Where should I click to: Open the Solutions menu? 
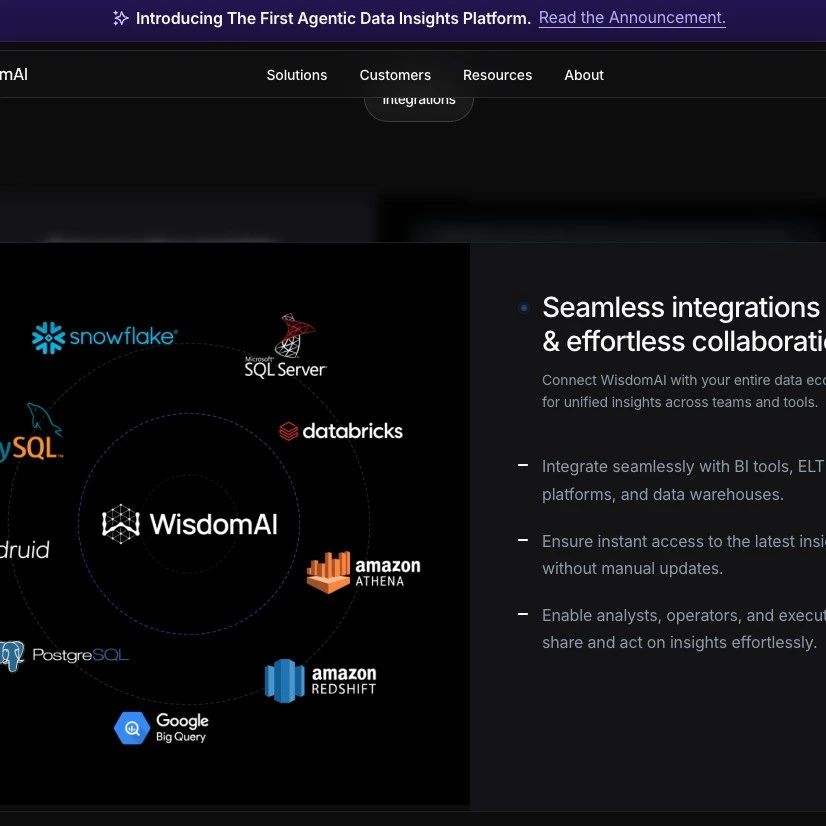(x=297, y=75)
